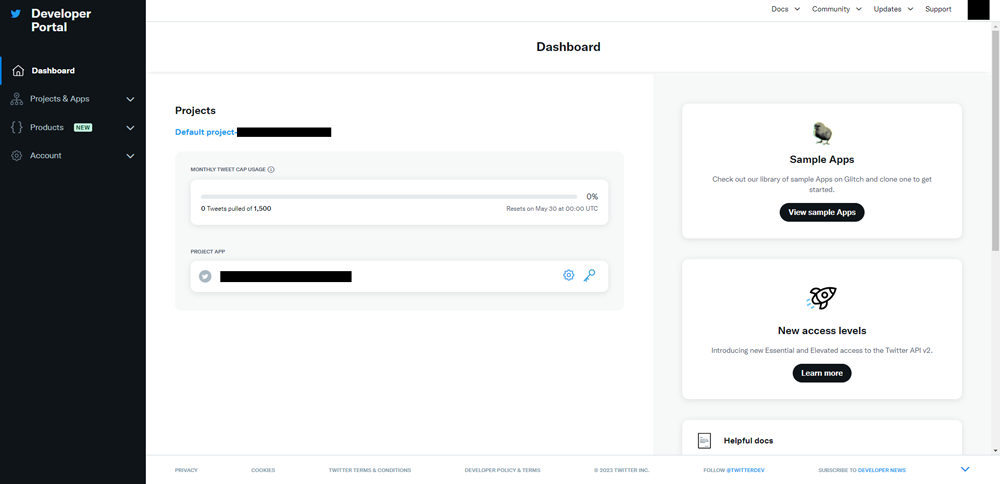
Task: Click the Projects & Apps hierarchy icon
Action: (x=17, y=99)
